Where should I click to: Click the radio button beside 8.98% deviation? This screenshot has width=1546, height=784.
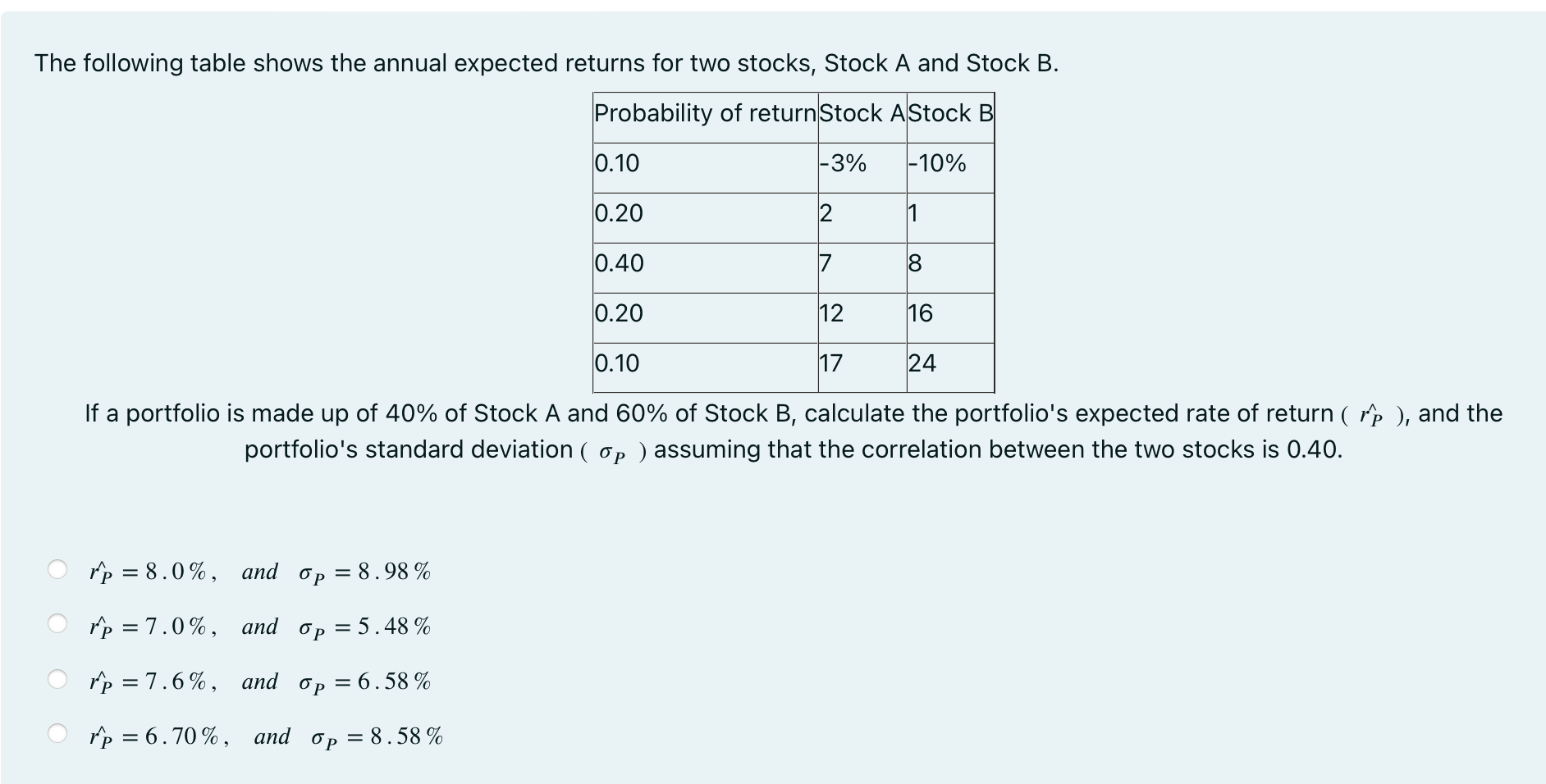point(57,569)
